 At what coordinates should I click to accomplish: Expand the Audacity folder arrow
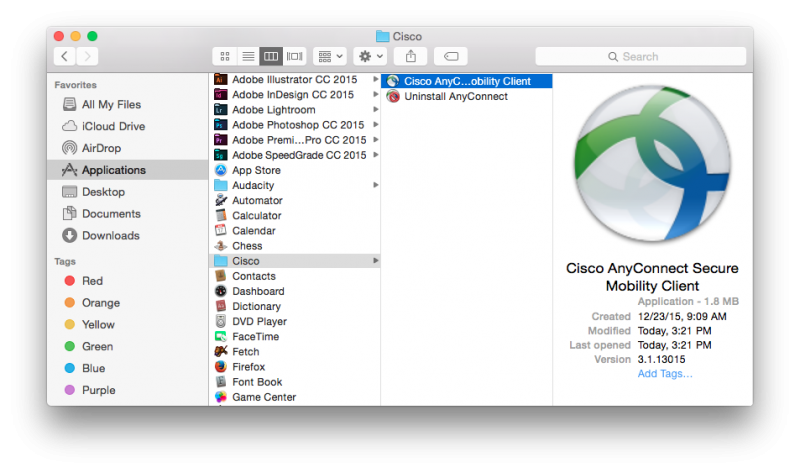tap(376, 185)
